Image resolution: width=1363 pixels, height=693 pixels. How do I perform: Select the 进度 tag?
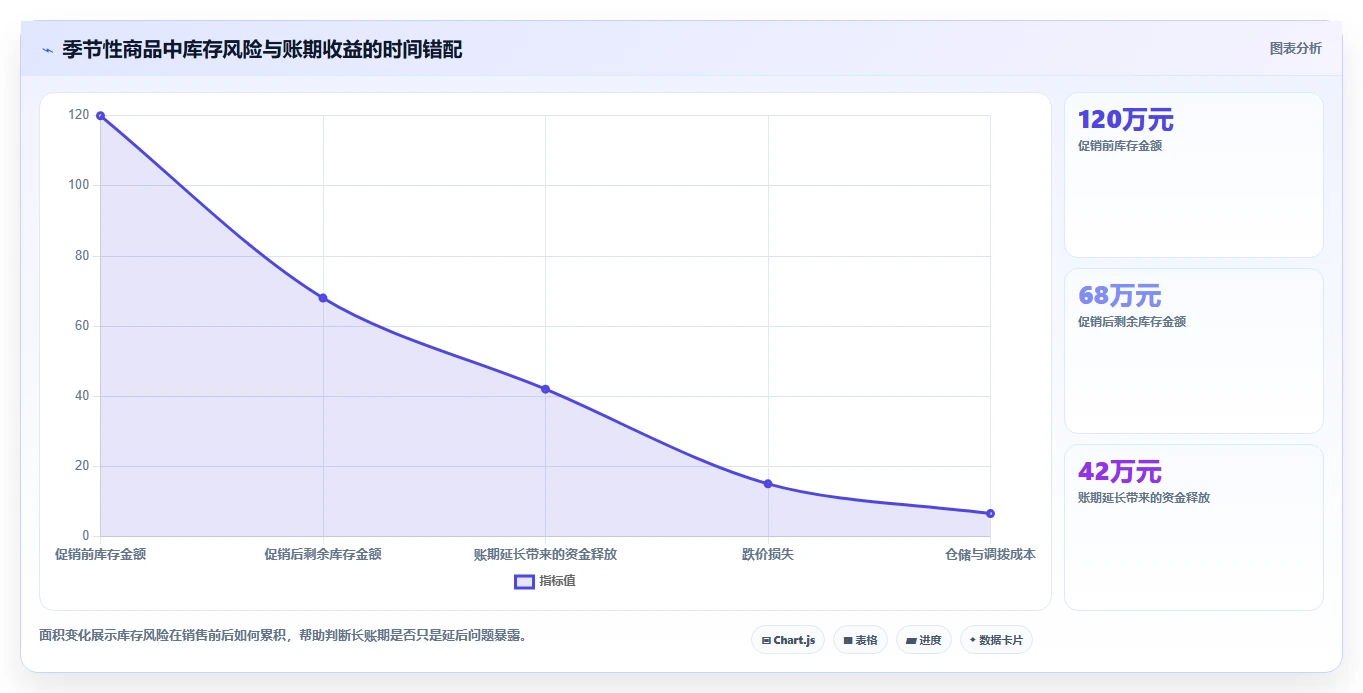pyautogui.click(x=924, y=640)
